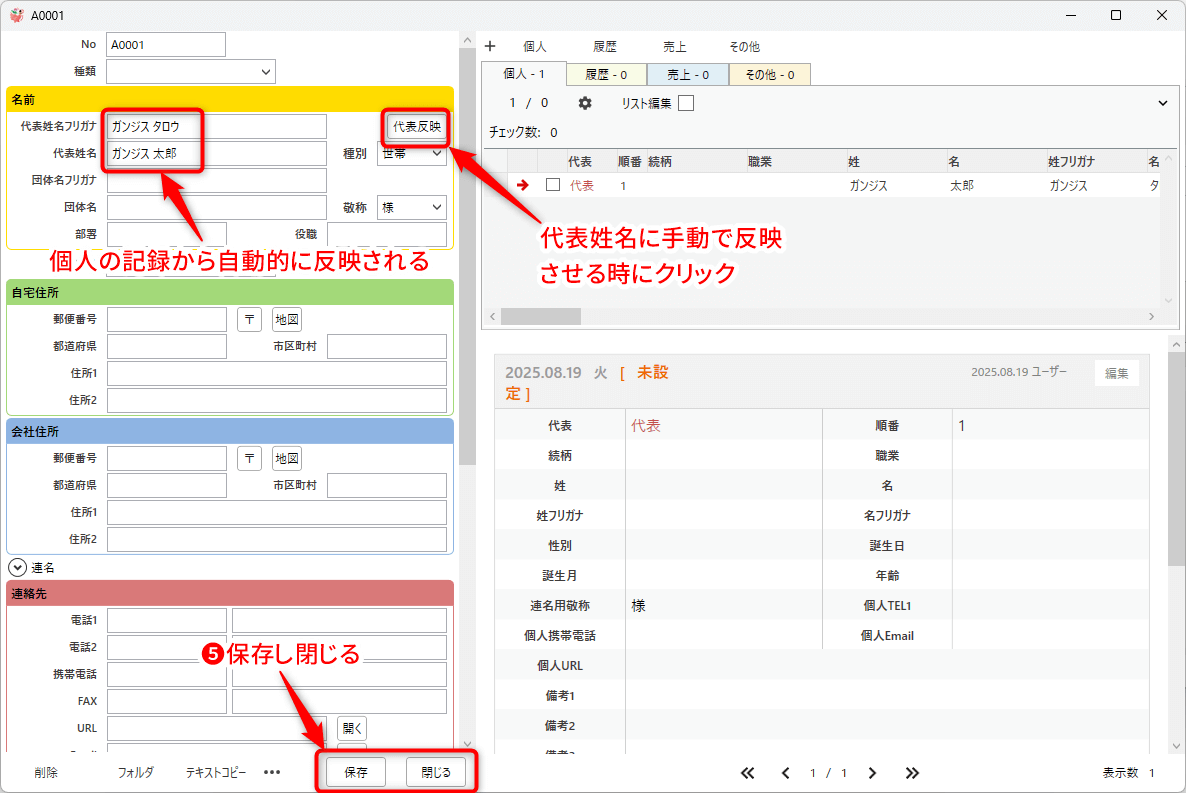Switch to the 履歴 - 0 tab

(607, 75)
